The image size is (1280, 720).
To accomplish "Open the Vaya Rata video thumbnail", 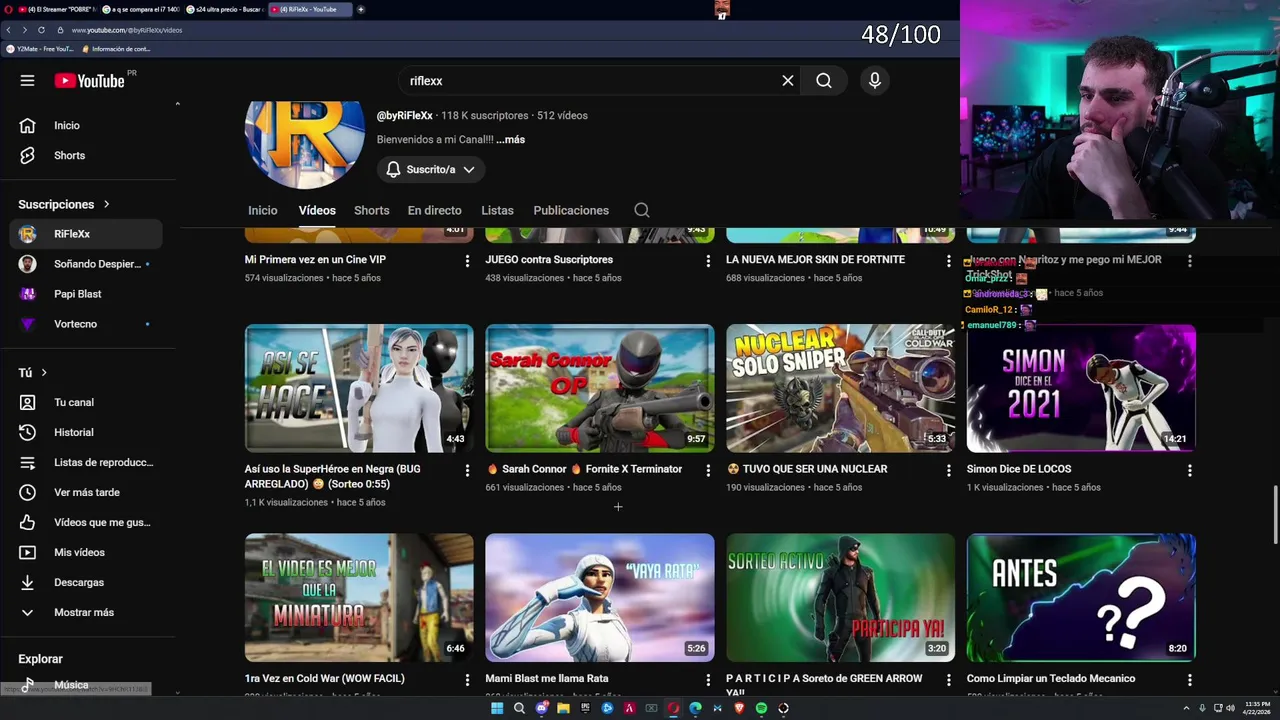I will coord(600,597).
